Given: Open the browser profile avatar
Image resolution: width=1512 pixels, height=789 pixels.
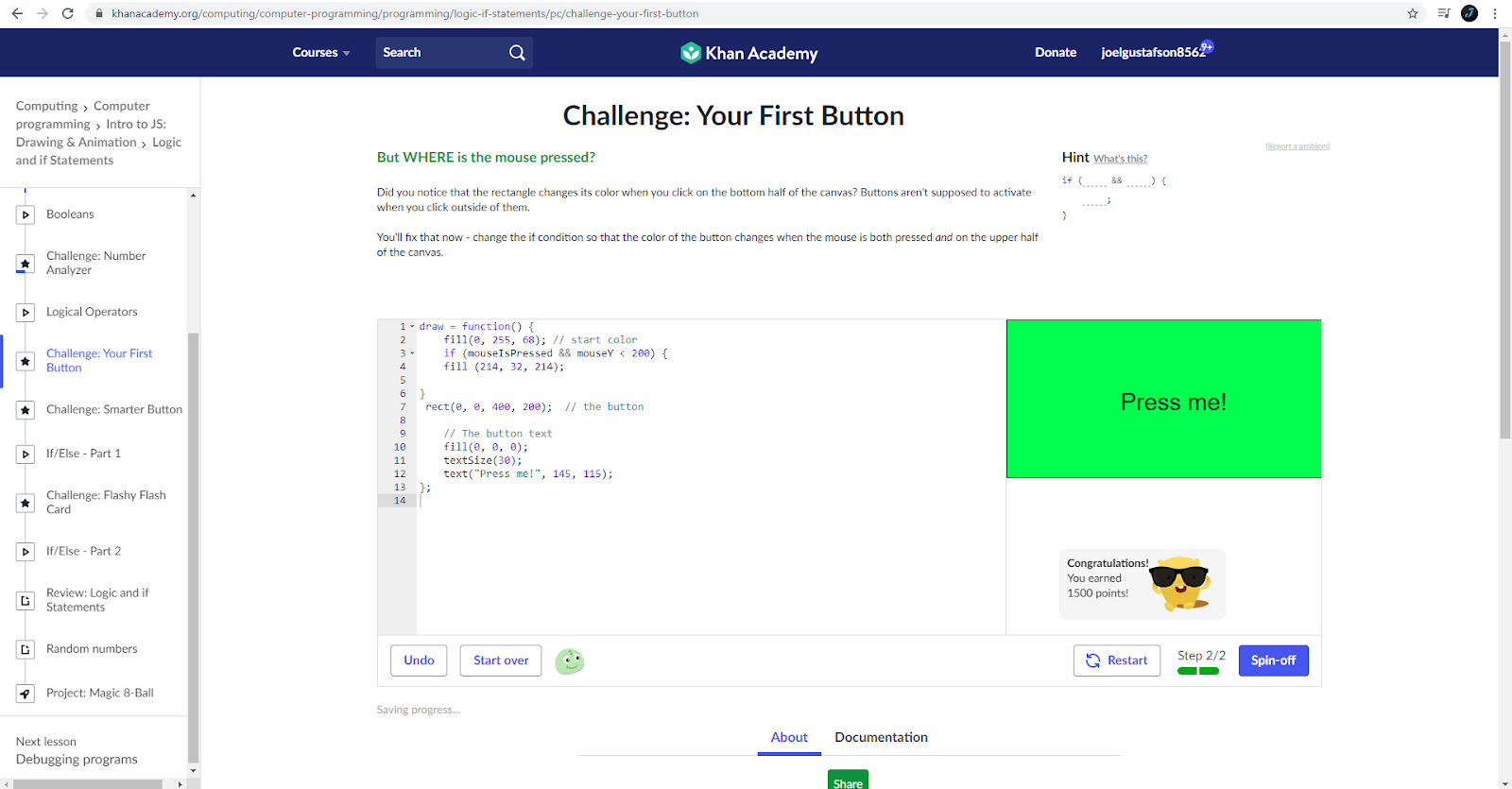Looking at the screenshot, I should click(1469, 13).
